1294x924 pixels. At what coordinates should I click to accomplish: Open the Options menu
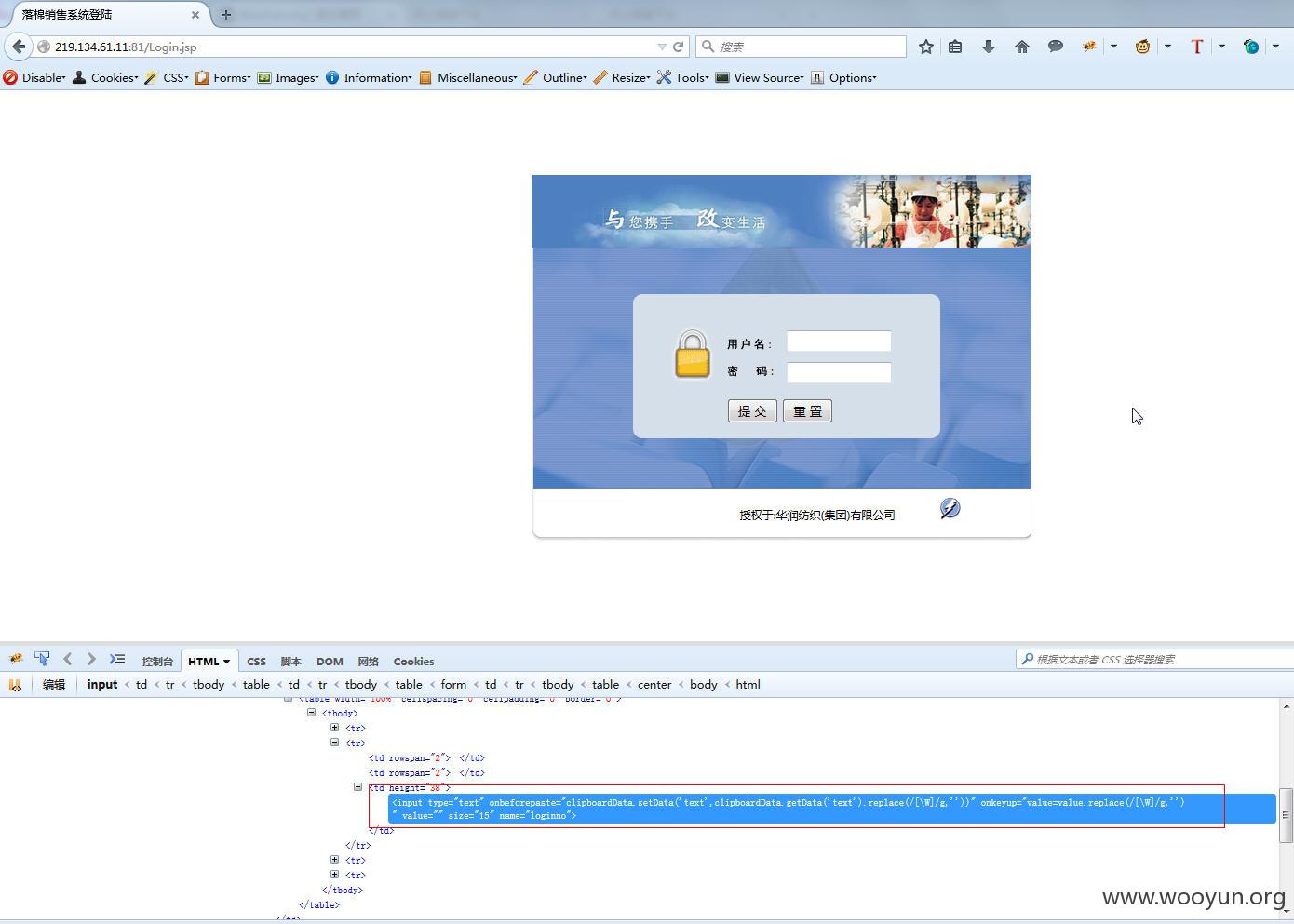(843, 78)
